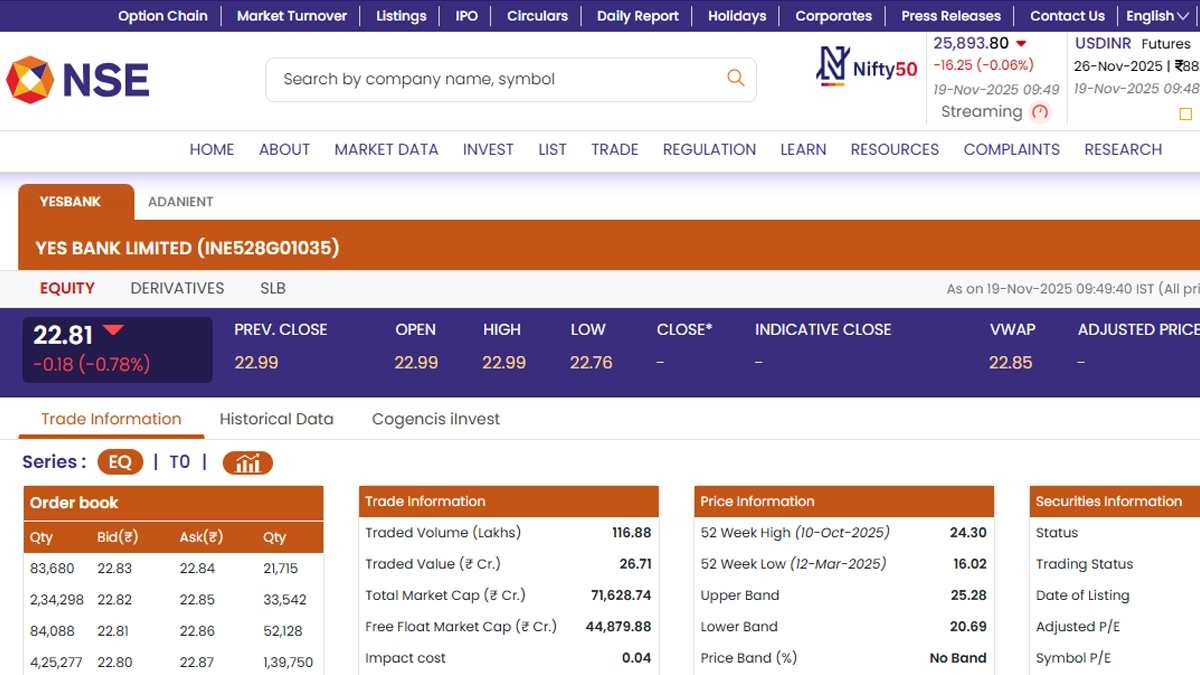This screenshot has width=1200, height=675.
Task: Open the Historical Data tab
Action: (276, 419)
